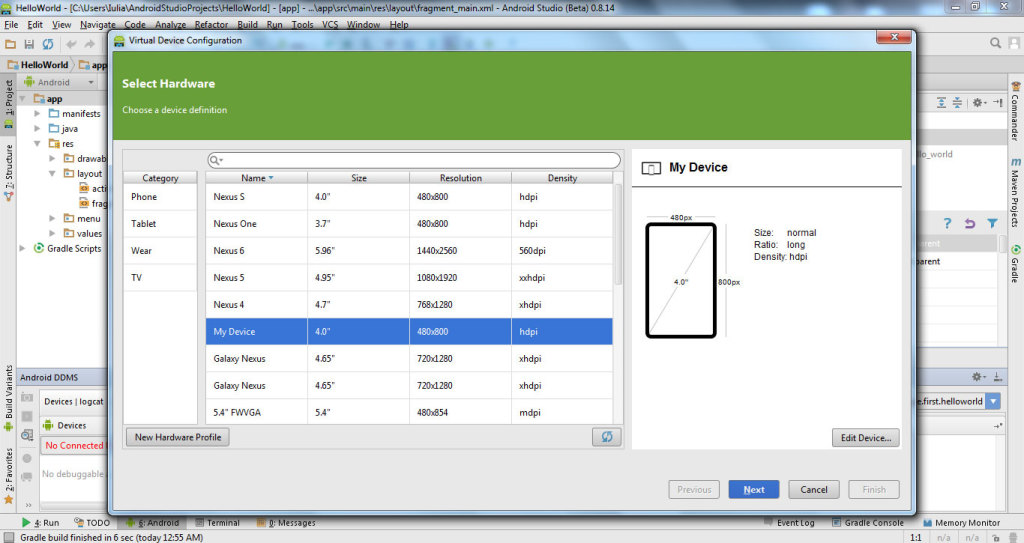Image resolution: width=1024 pixels, height=543 pixels.
Task: Click the expand all icon in right panel
Action: [941, 103]
